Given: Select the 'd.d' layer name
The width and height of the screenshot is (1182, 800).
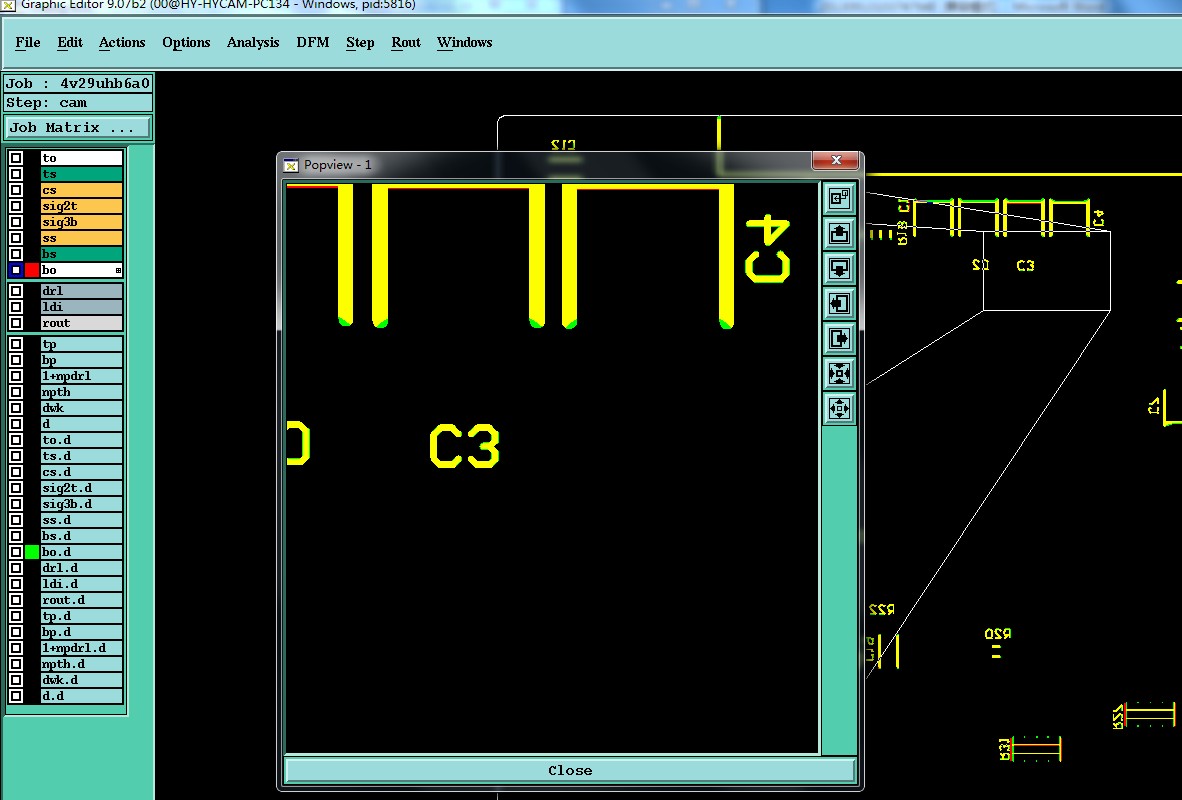Looking at the screenshot, I should tap(81, 695).
